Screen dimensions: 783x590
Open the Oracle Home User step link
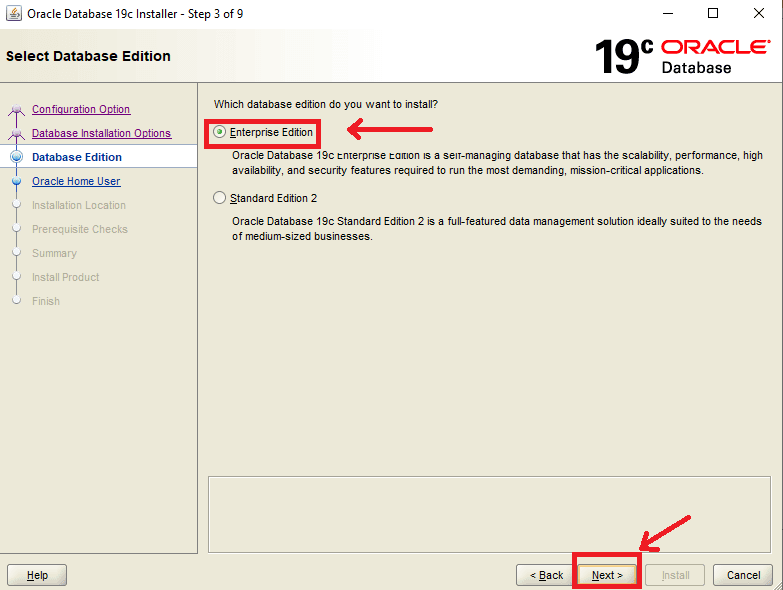tap(76, 181)
